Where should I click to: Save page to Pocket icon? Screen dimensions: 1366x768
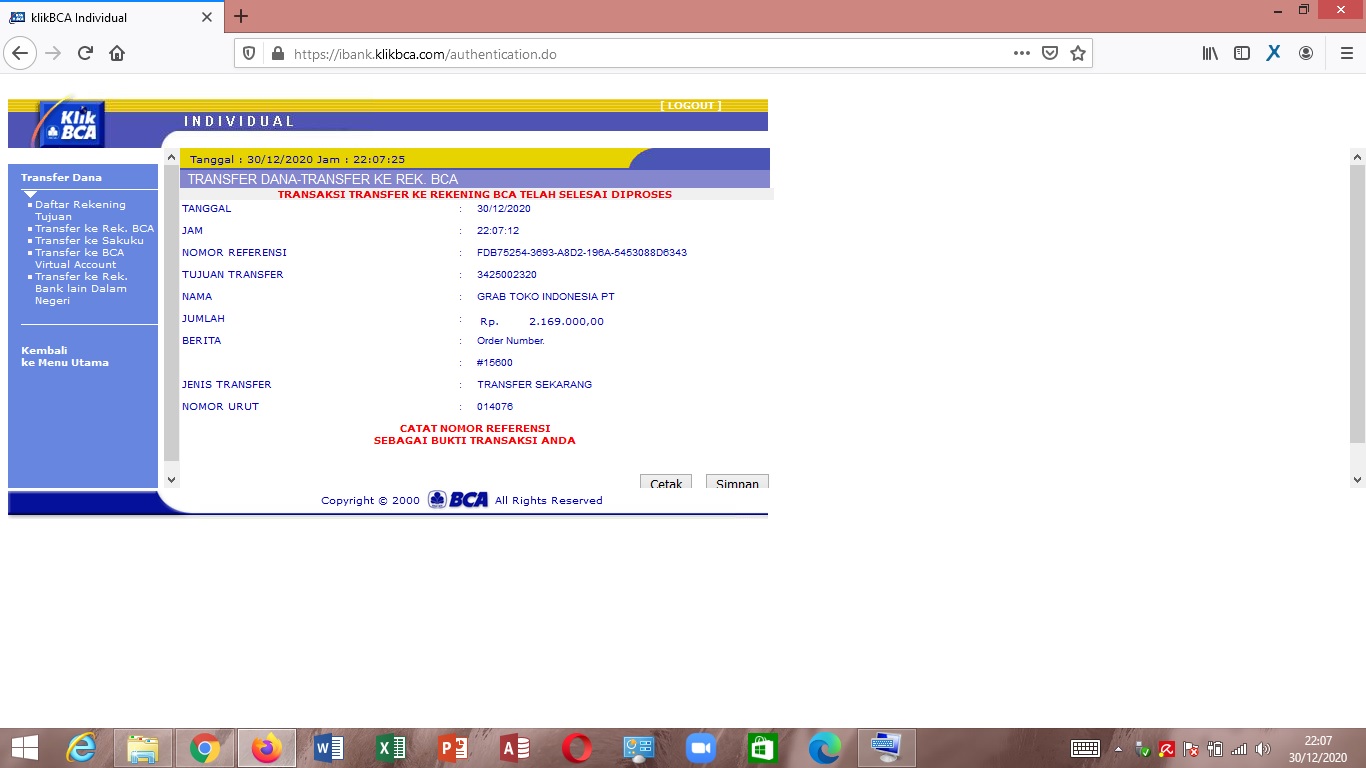[x=1050, y=53]
